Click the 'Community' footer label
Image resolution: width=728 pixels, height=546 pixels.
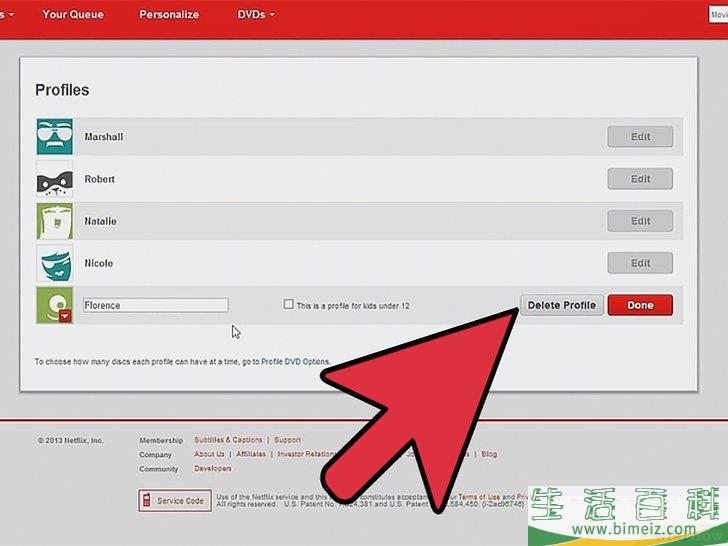coord(159,469)
